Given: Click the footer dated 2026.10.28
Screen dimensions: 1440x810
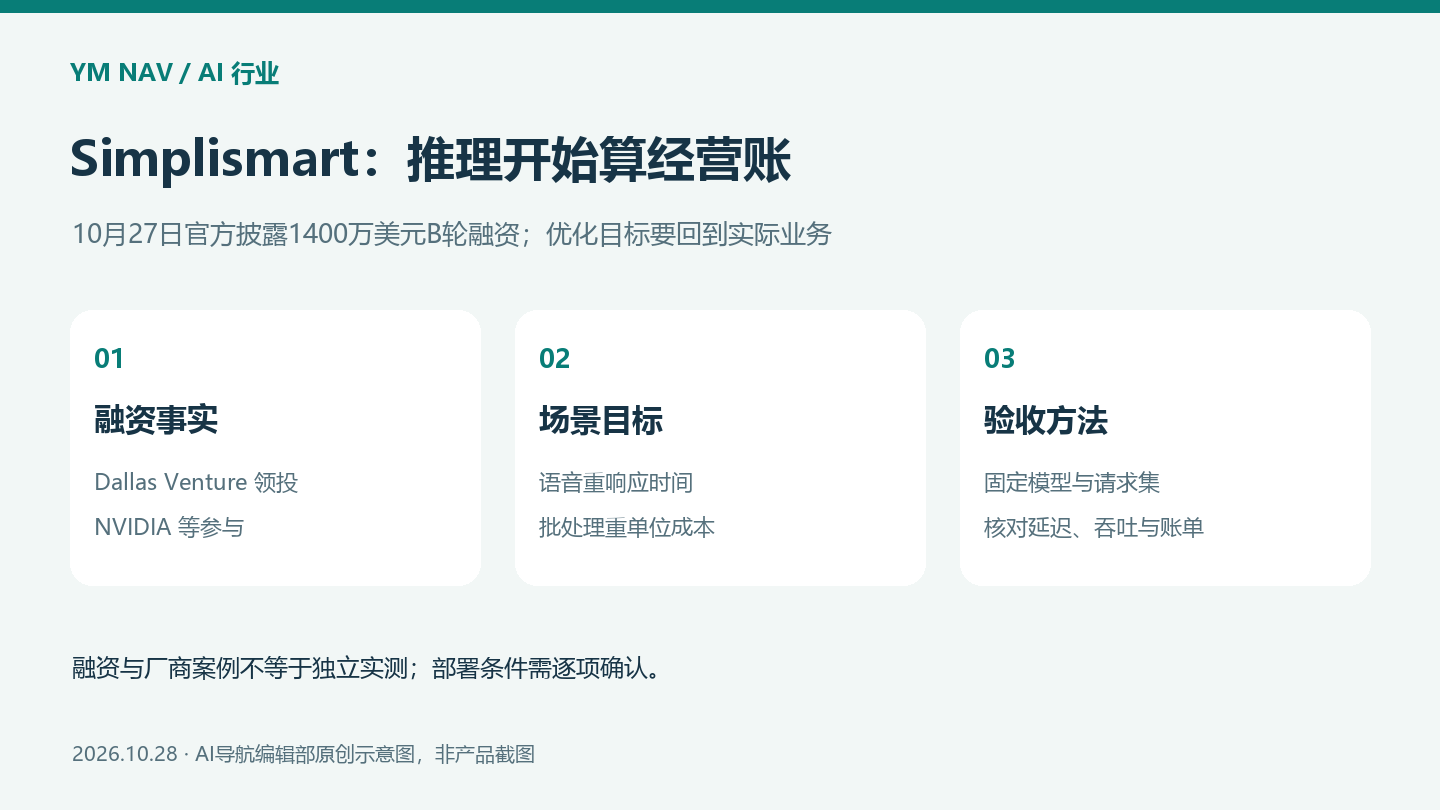Looking at the screenshot, I should [x=303, y=754].
